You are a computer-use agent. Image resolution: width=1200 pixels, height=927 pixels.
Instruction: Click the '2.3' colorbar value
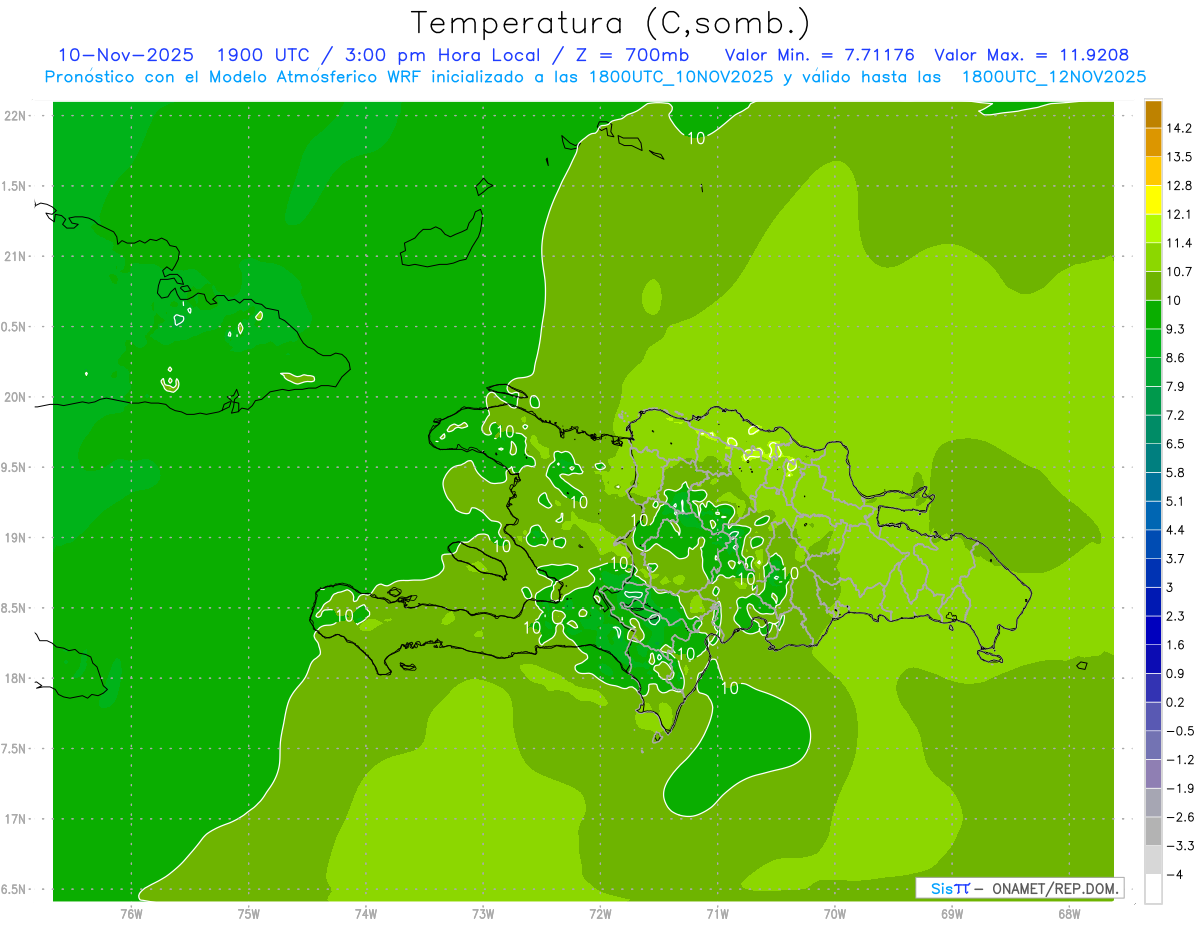pyautogui.click(x=1176, y=616)
